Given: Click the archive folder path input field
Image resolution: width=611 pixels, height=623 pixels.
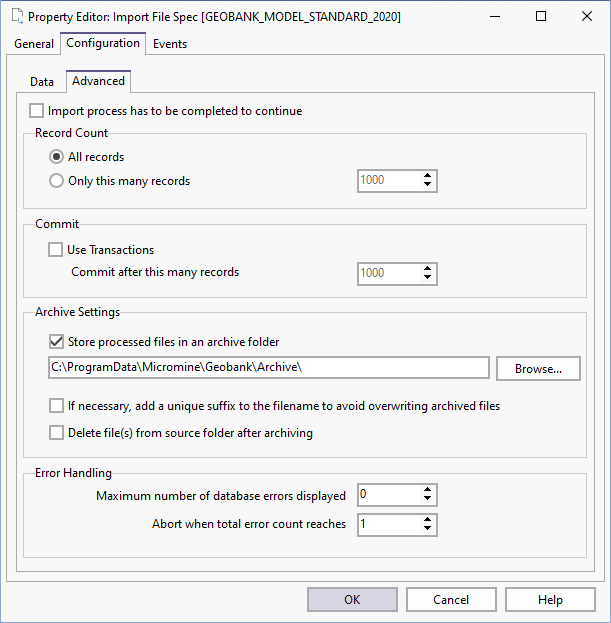Looking at the screenshot, I should point(269,368).
